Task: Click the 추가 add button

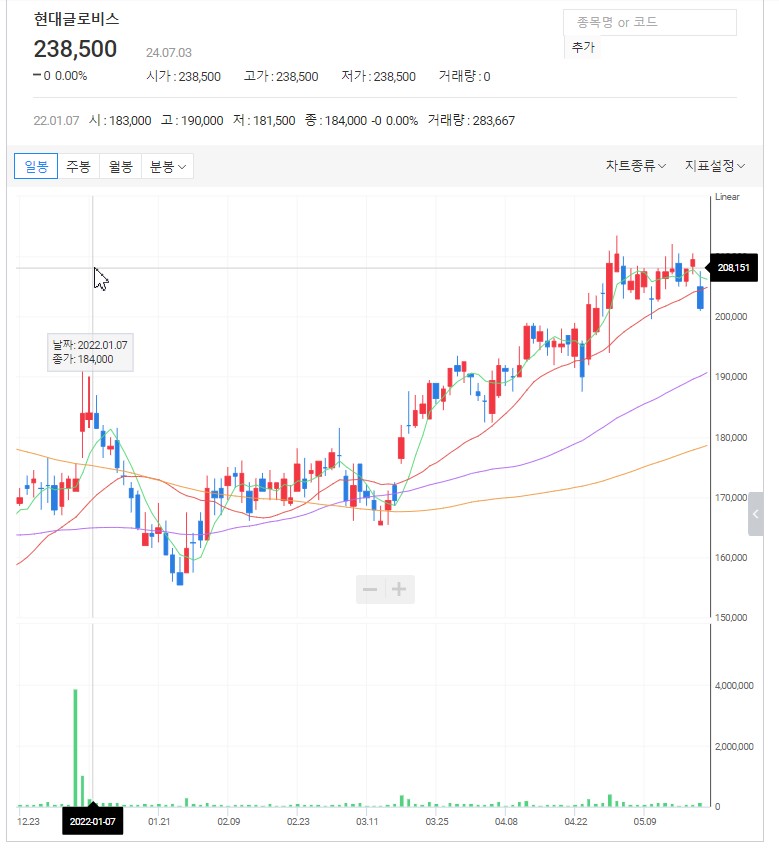Action: pos(583,48)
